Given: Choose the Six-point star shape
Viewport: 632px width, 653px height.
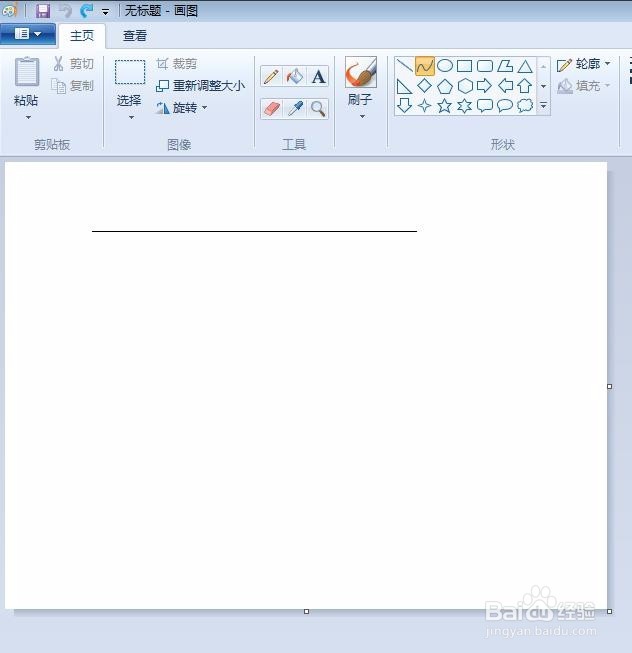Looking at the screenshot, I should pos(464,106).
